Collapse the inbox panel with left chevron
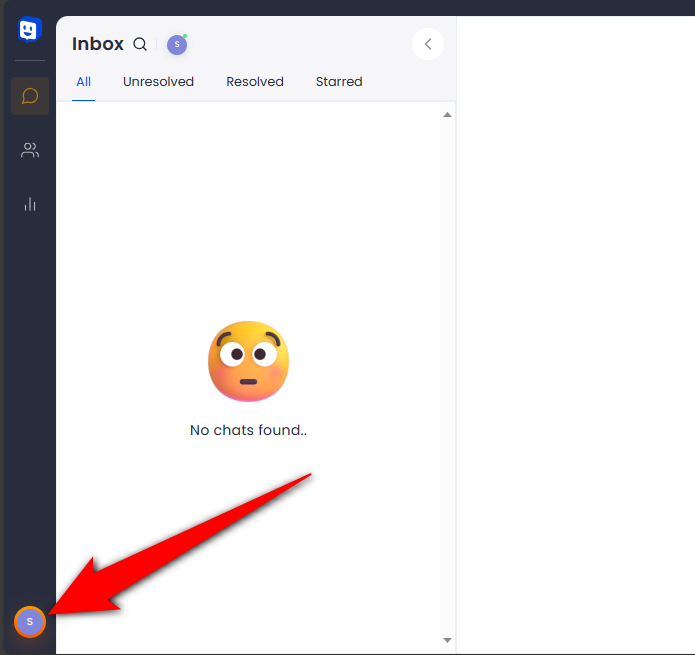 [x=428, y=44]
